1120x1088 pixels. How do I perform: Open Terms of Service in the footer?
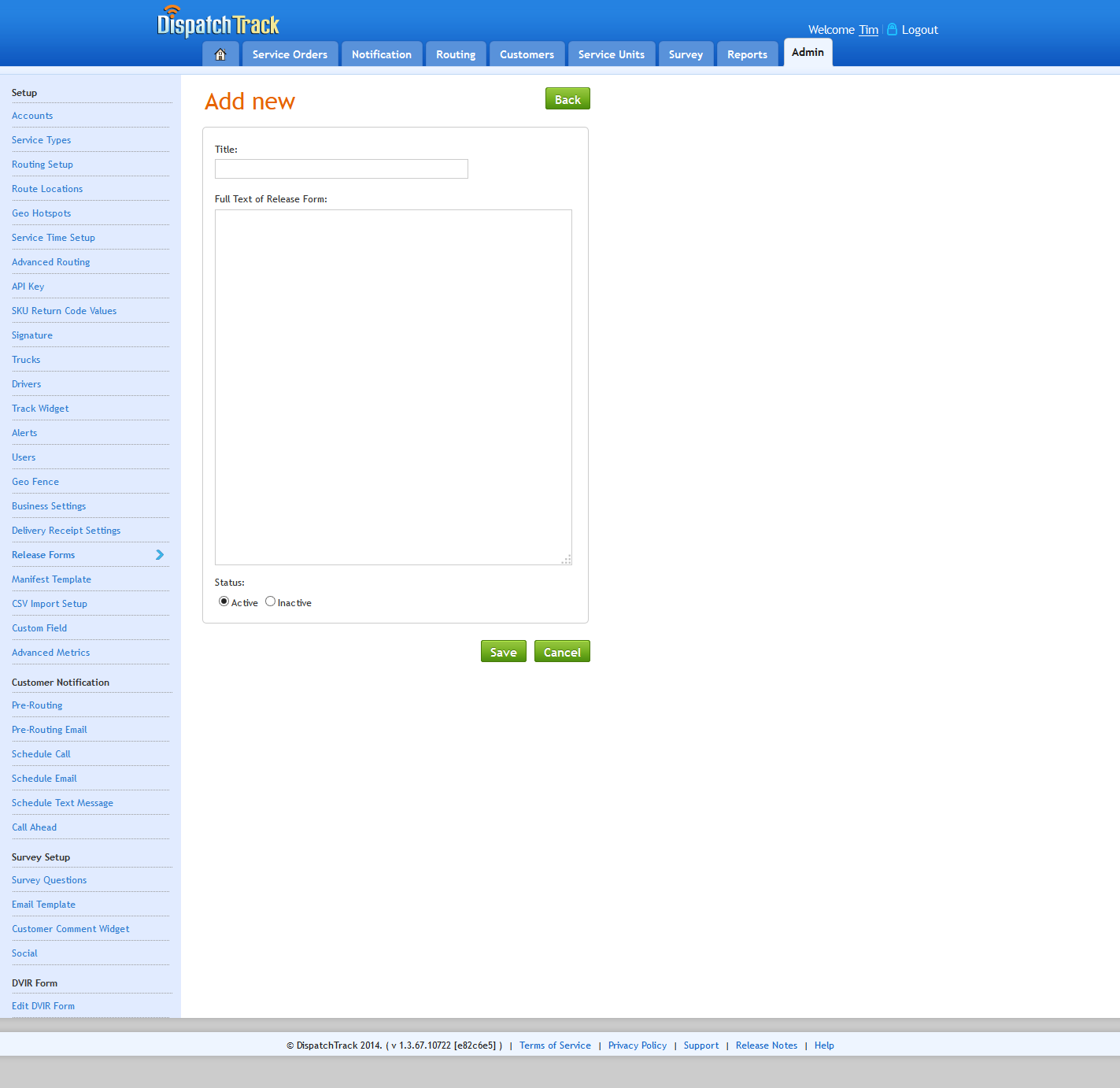click(555, 1045)
